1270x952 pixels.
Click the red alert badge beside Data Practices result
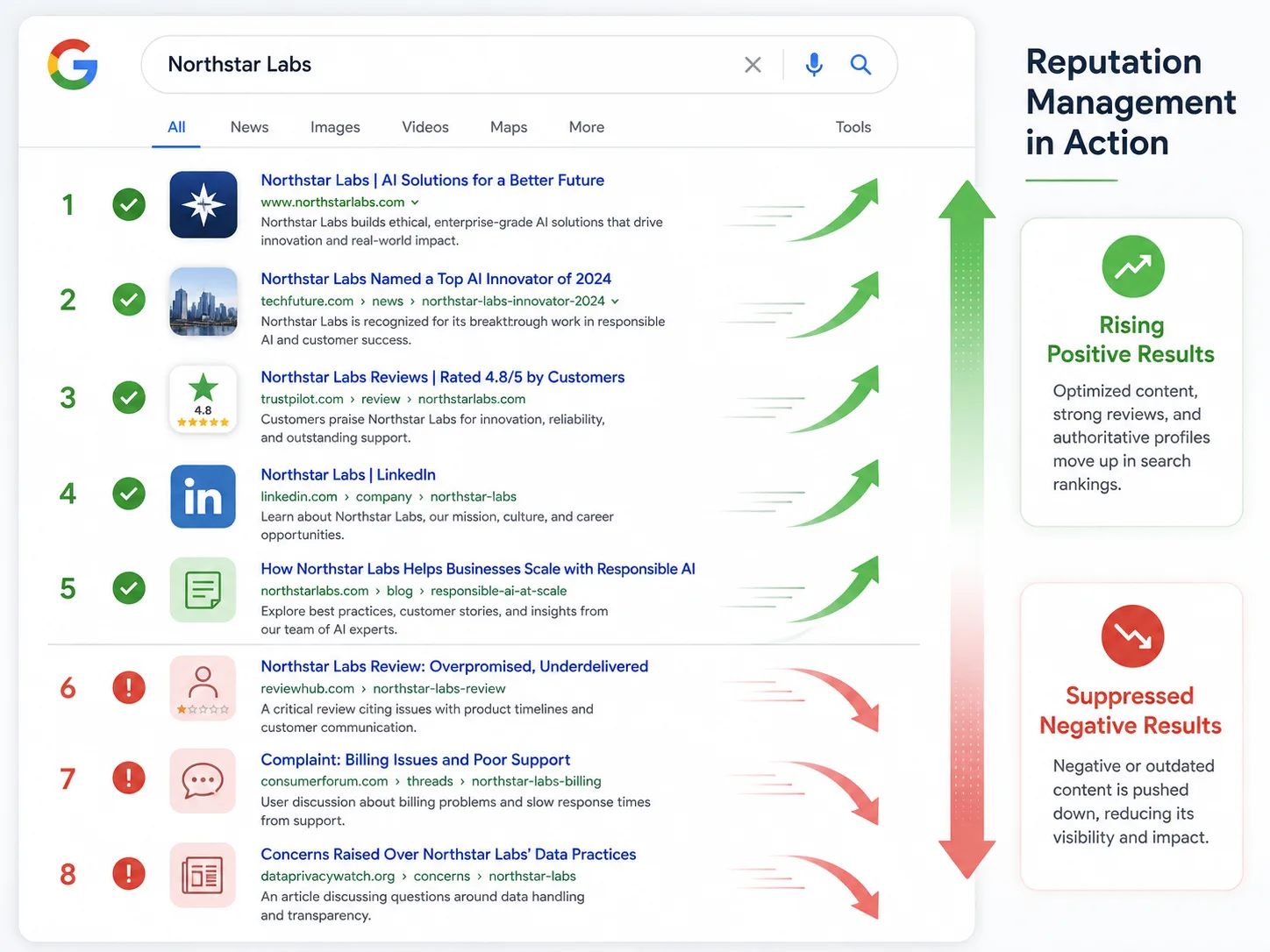pos(129,874)
